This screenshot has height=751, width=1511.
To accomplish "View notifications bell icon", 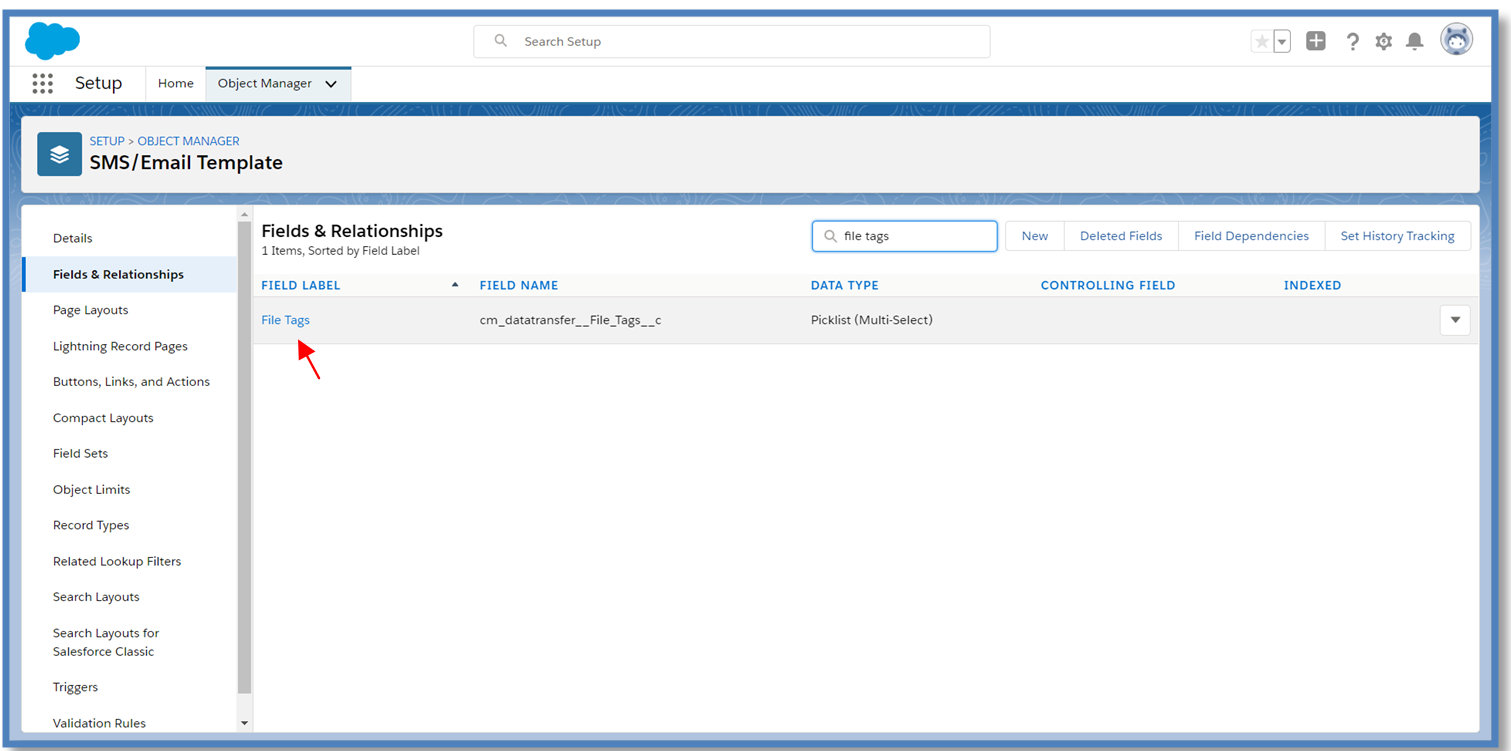I will click(x=1415, y=41).
